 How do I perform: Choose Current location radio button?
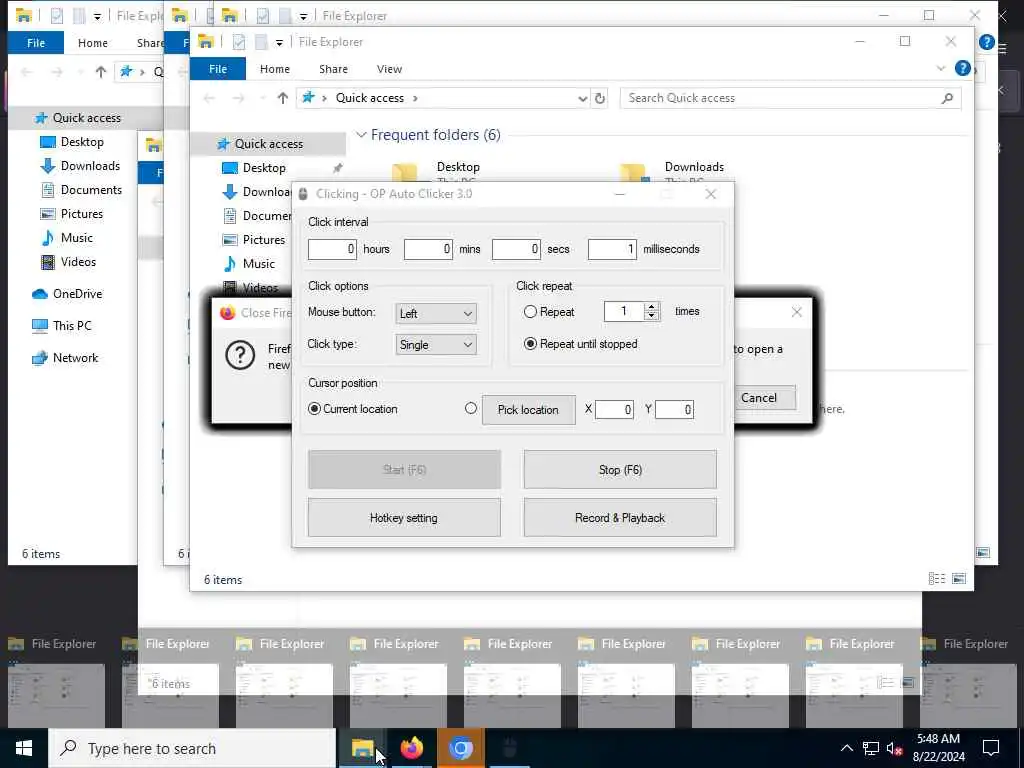[x=314, y=409]
